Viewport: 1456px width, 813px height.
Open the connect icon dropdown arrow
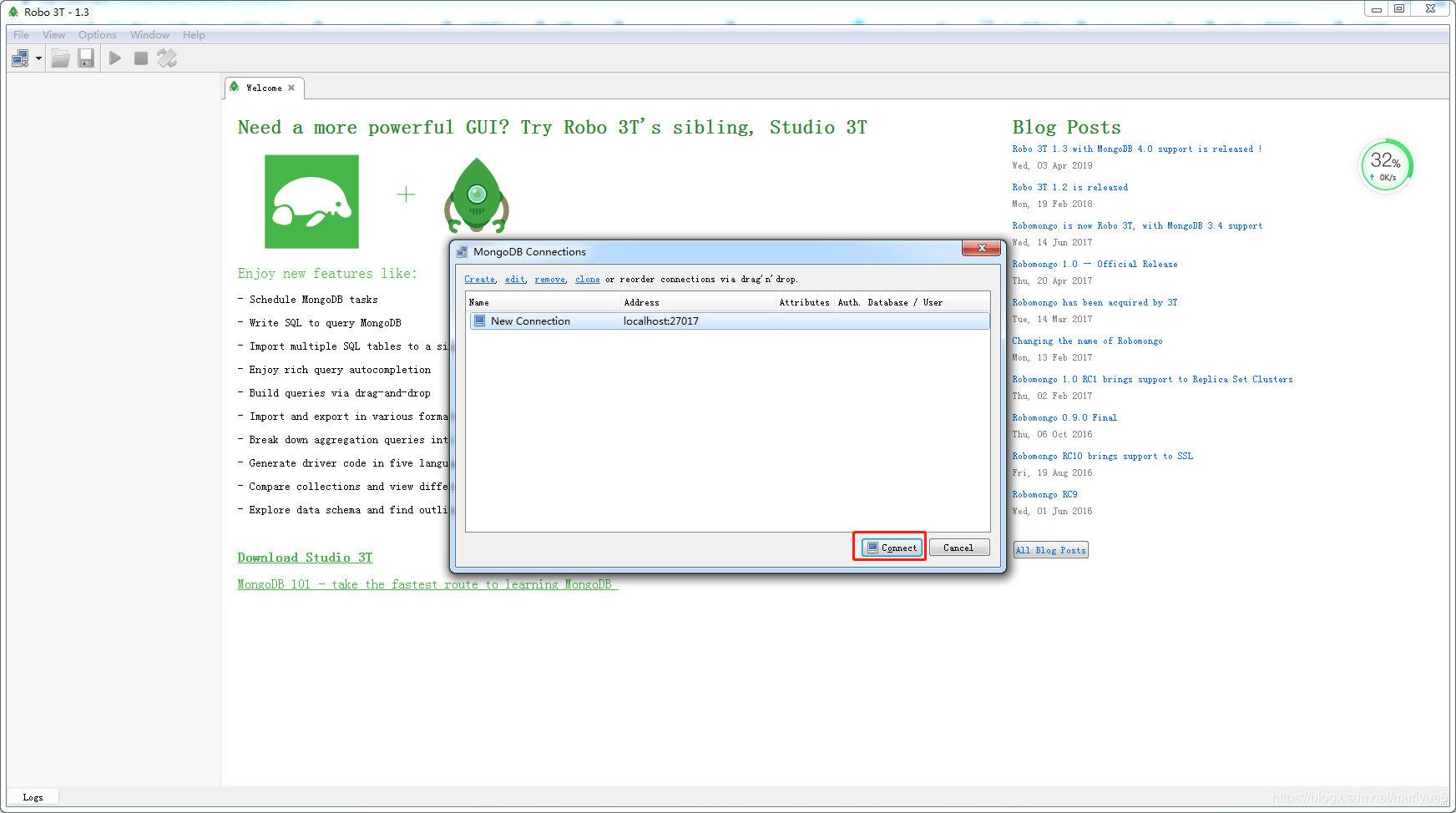[38, 58]
